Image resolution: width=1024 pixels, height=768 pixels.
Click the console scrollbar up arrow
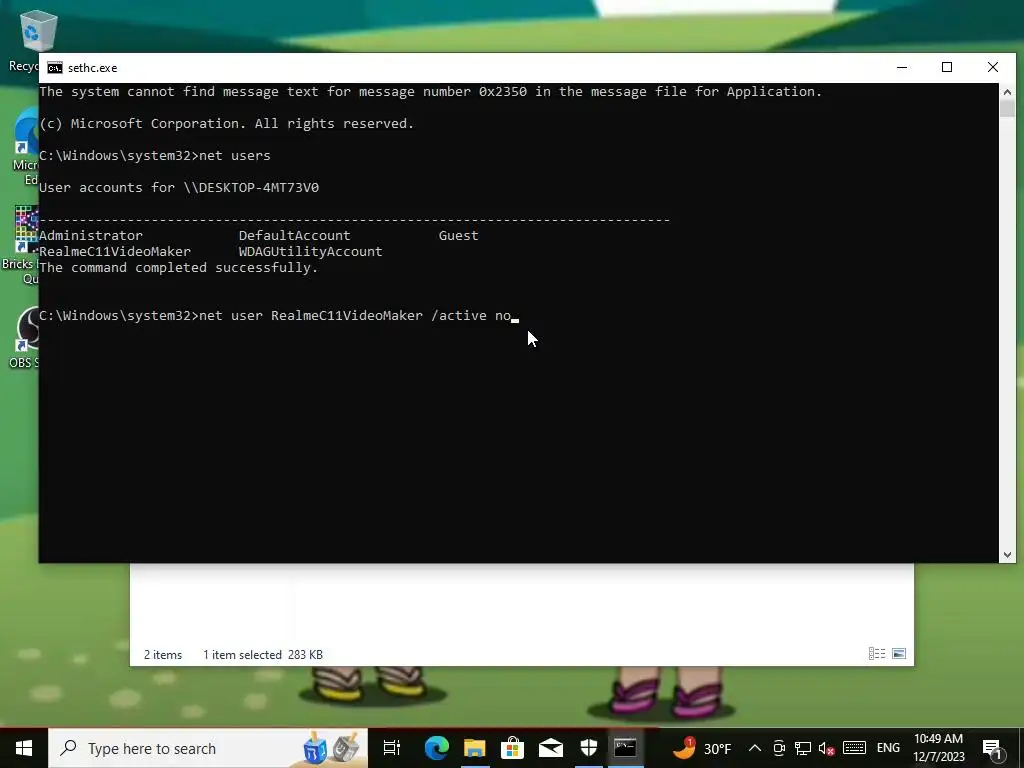(1007, 92)
